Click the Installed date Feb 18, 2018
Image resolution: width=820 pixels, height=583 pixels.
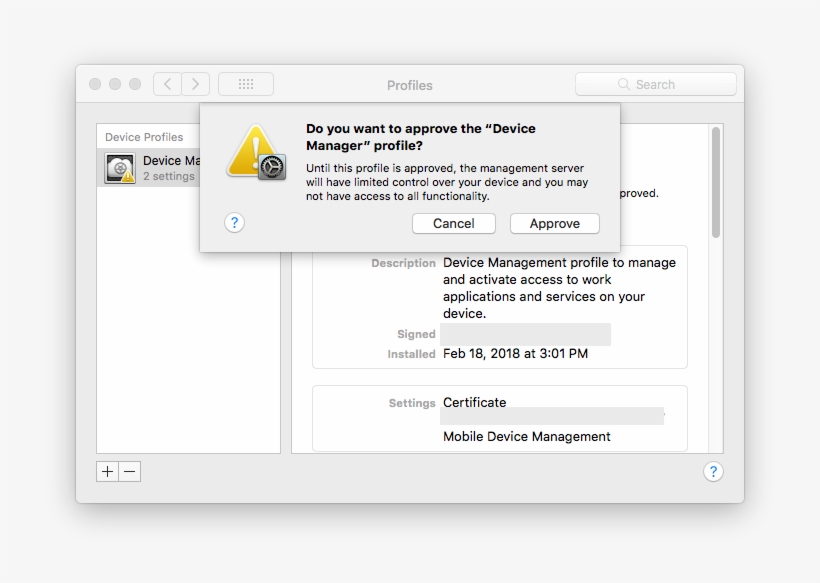click(515, 354)
